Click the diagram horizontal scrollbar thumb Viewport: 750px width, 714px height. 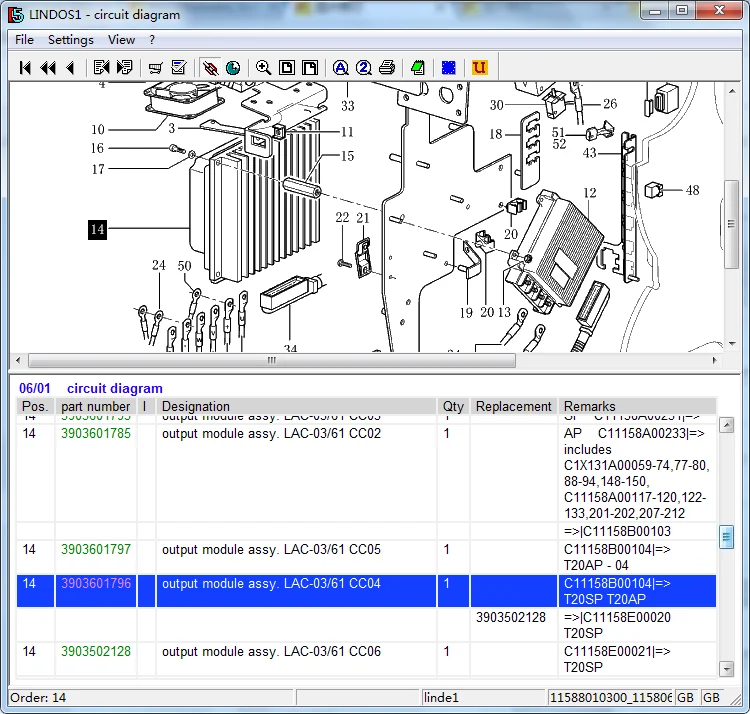272,361
